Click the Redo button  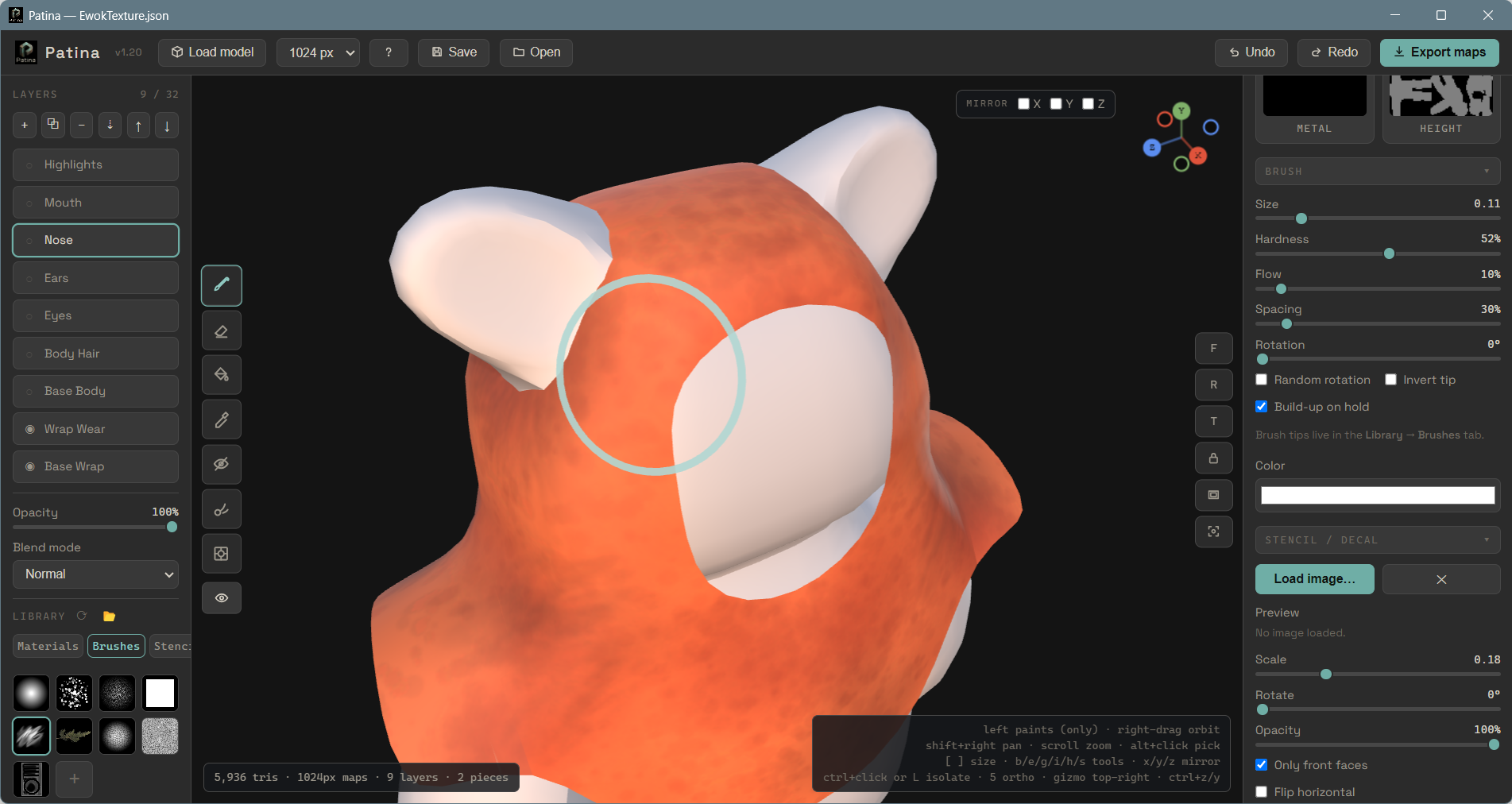tap(1334, 52)
